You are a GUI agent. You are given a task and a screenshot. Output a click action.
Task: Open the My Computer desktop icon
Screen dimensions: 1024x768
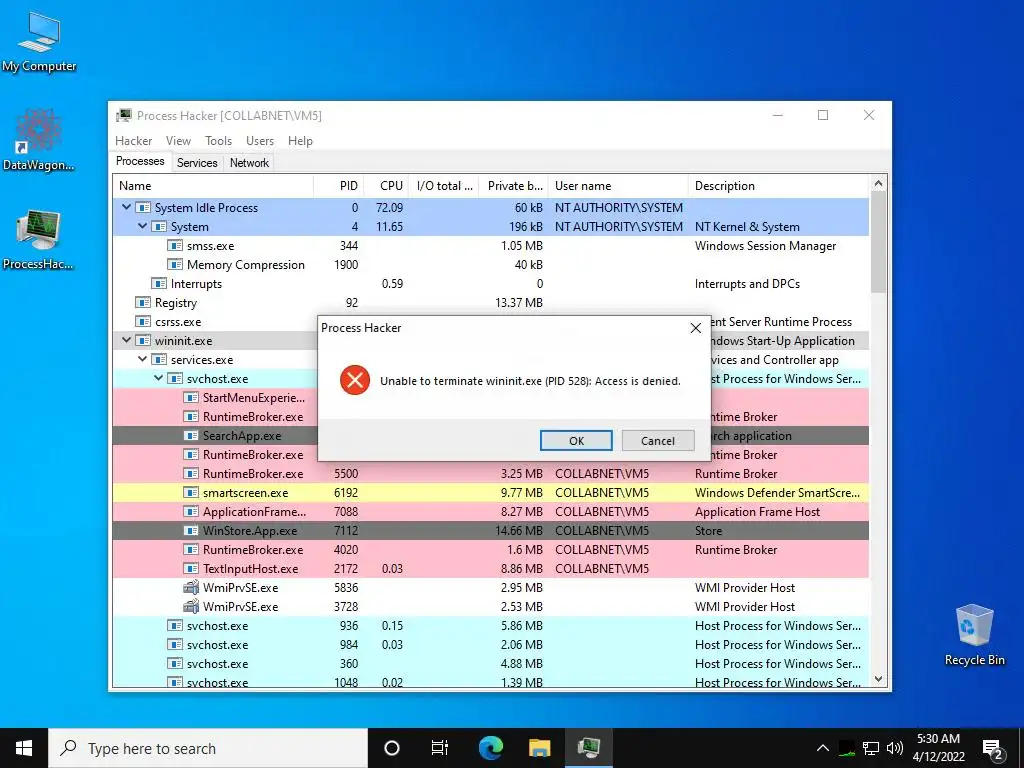point(39,42)
